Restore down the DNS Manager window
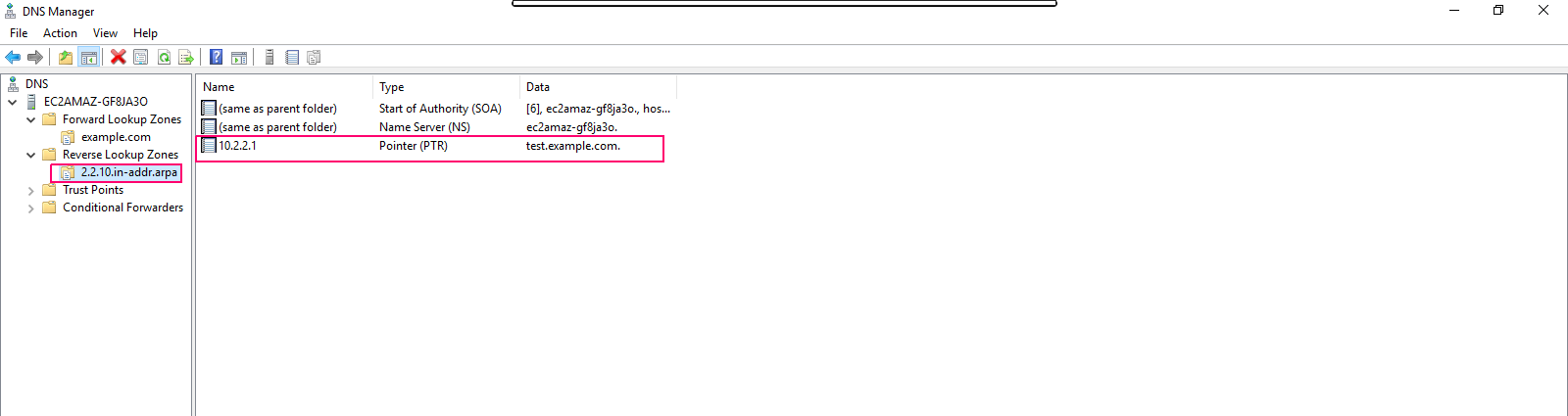Image resolution: width=1568 pixels, height=416 pixels. [x=1498, y=10]
